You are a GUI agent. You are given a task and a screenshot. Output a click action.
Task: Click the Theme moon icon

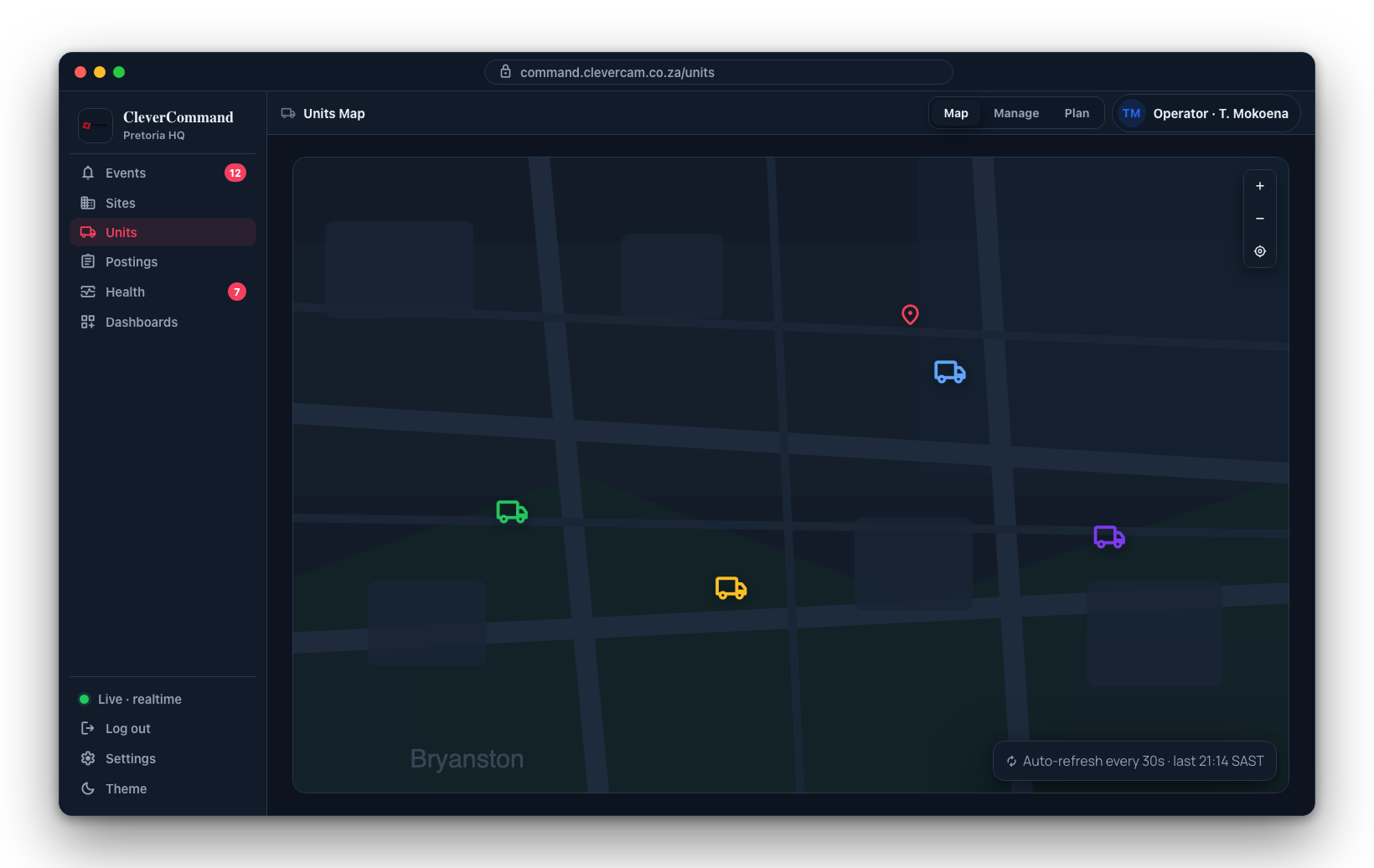click(x=88, y=788)
